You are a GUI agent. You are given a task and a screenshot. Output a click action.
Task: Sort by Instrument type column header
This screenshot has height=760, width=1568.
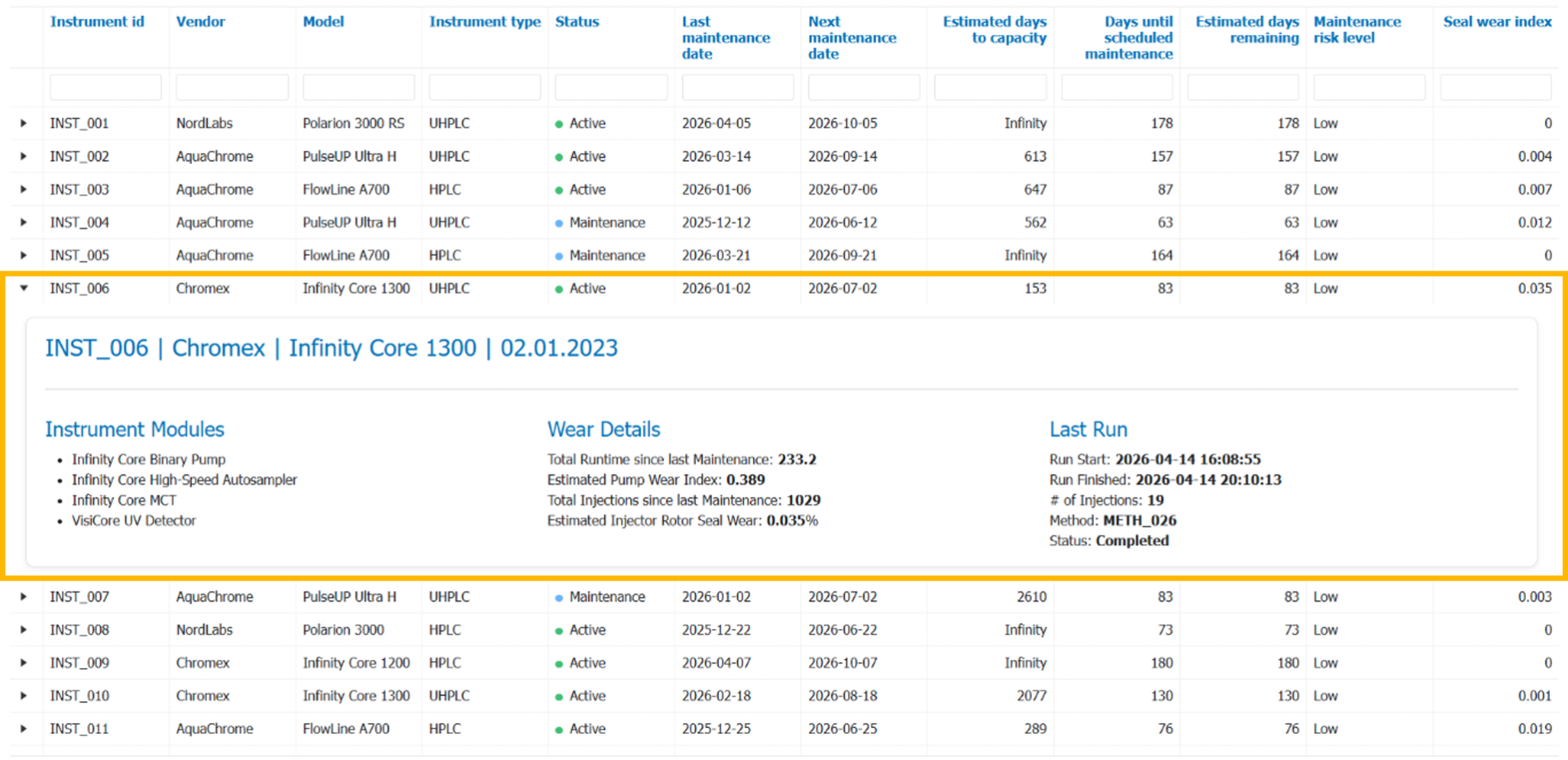[485, 21]
